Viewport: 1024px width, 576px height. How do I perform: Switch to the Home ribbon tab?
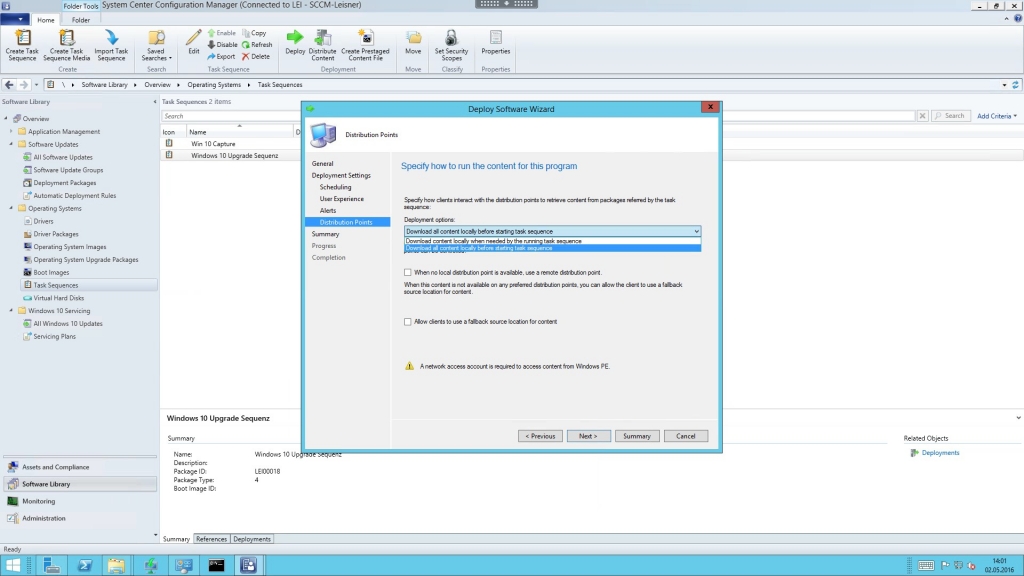tap(46, 20)
